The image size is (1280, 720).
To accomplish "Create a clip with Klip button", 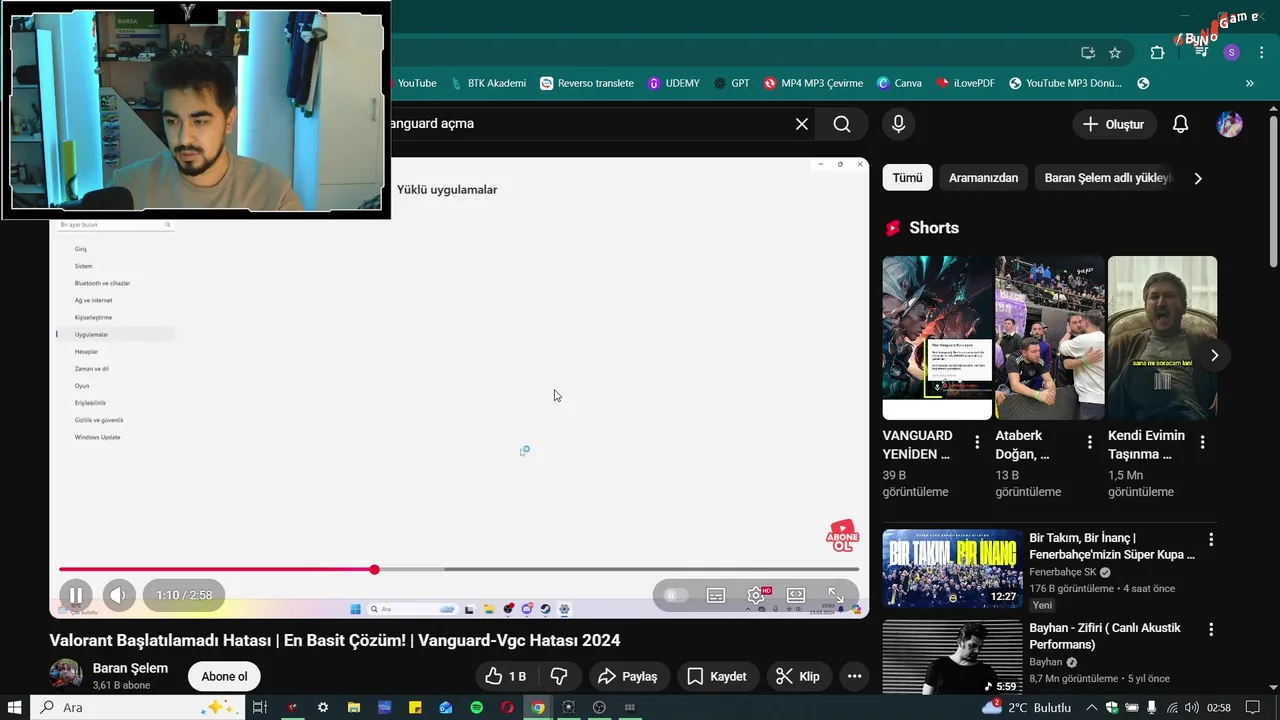I will (798, 677).
